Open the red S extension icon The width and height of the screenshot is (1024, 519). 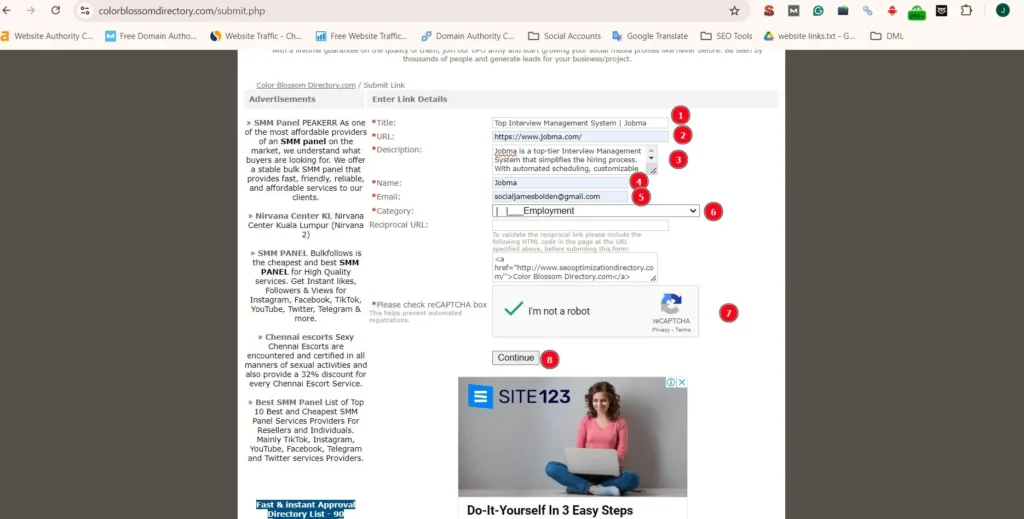(x=769, y=10)
